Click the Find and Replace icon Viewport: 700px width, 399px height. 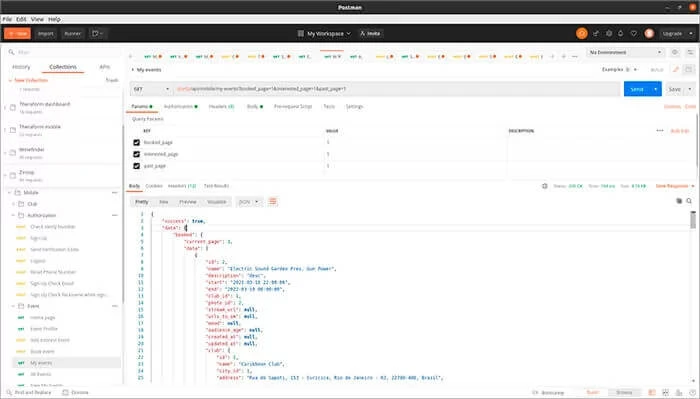(x=9, y=392)
